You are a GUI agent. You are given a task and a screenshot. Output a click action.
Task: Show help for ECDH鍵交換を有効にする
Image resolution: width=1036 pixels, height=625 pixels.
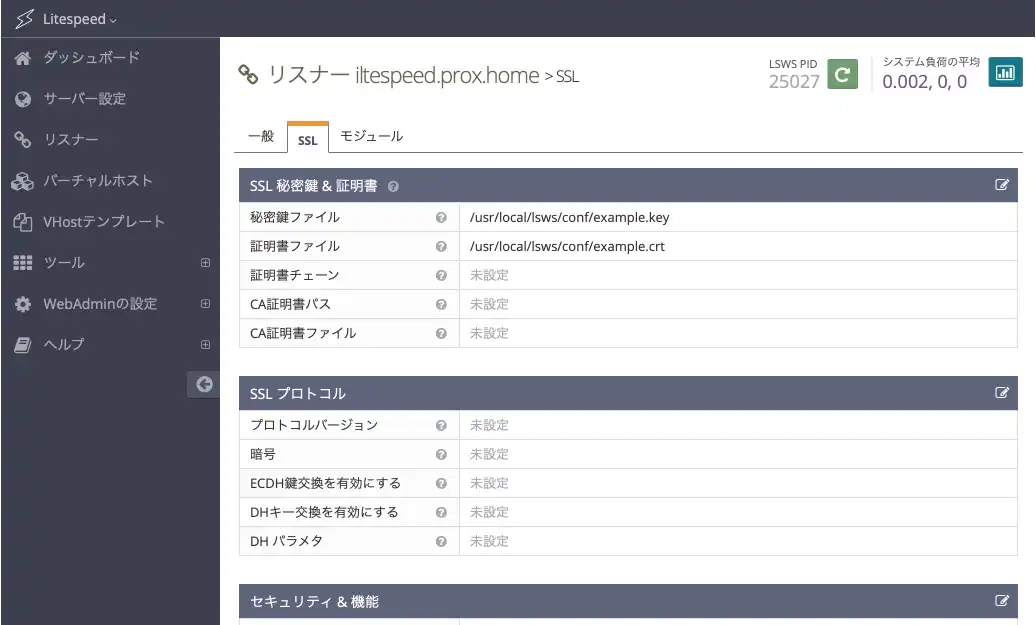click(441, 484)
